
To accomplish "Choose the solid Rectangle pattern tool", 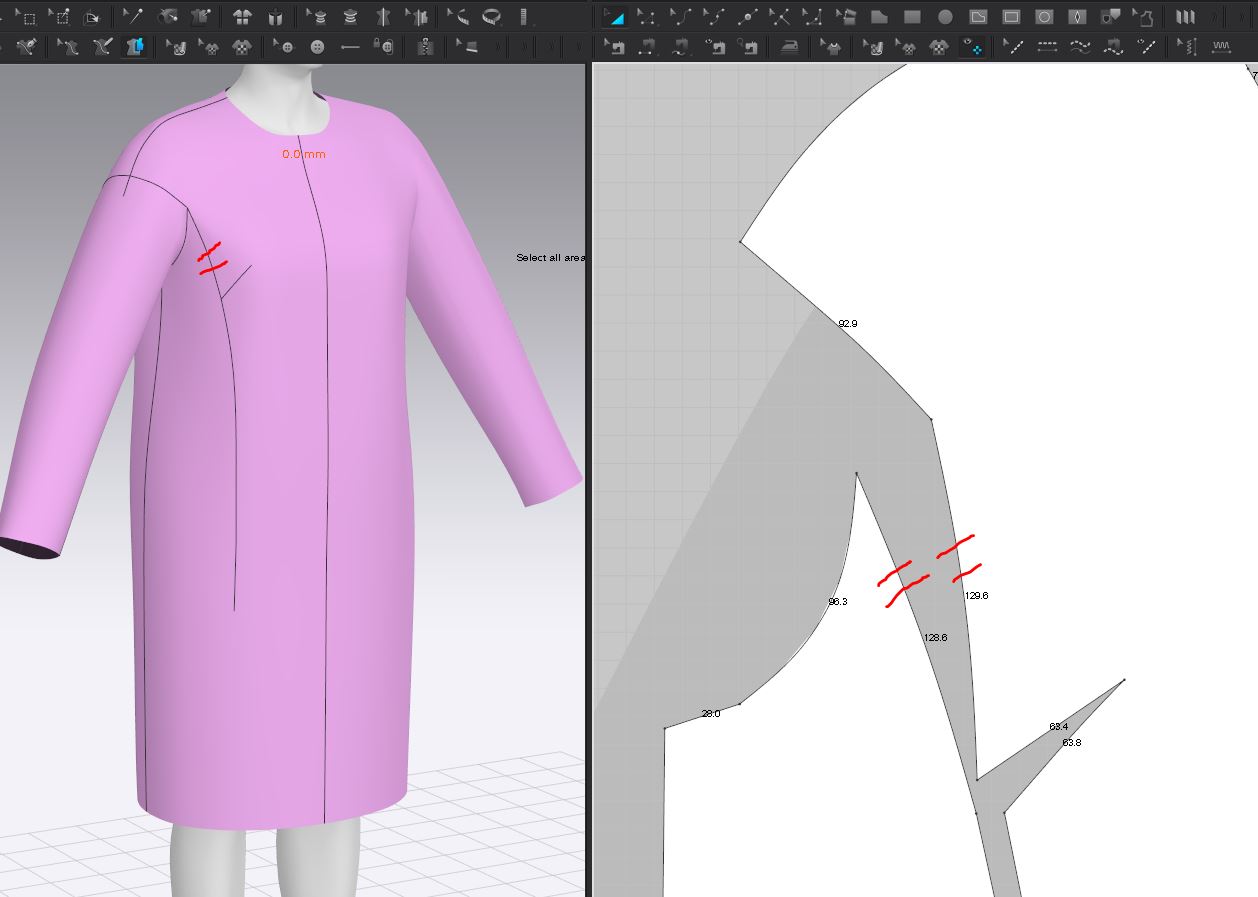I will (x=912, y=17).
